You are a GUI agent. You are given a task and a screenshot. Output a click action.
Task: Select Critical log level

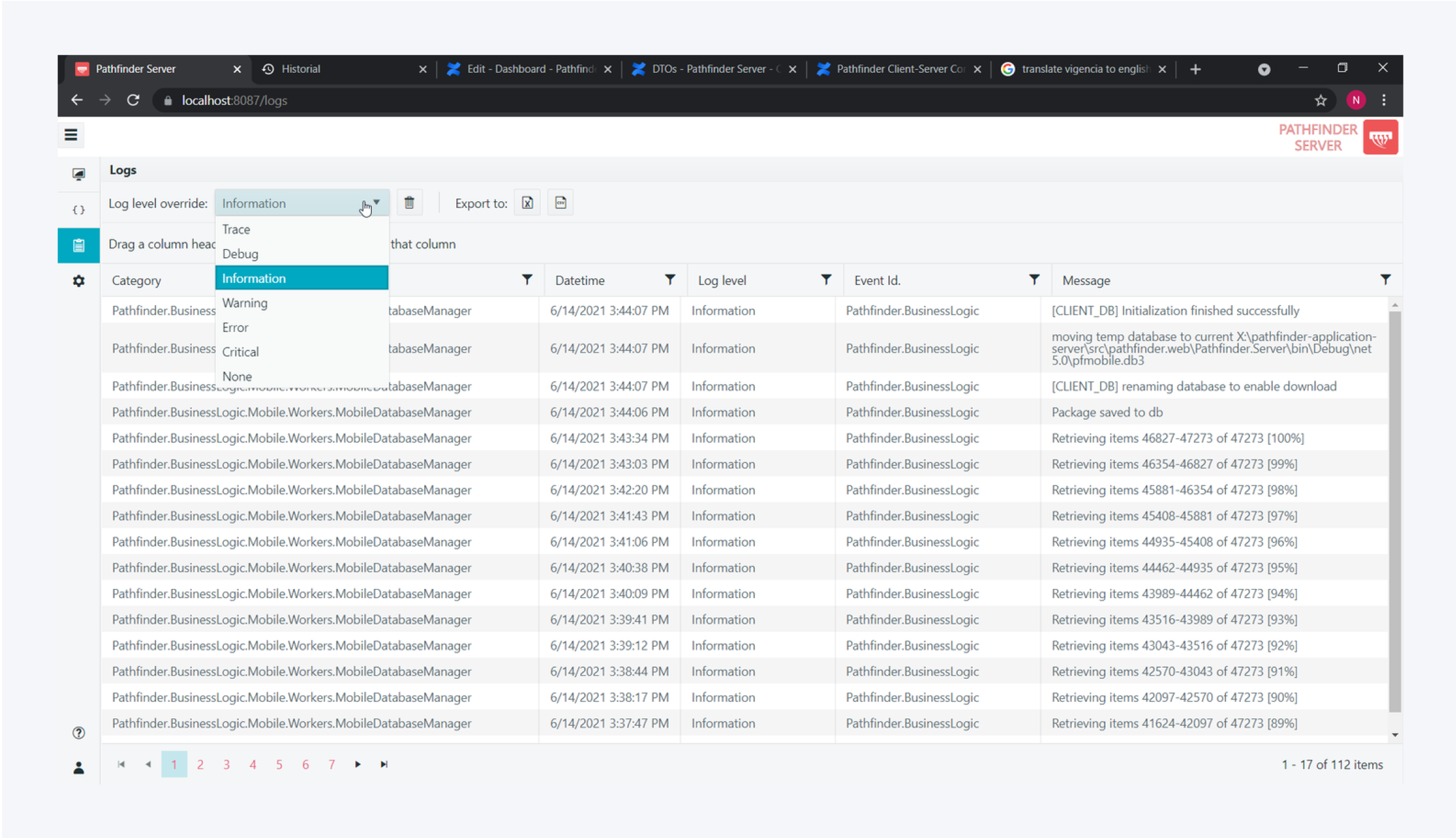(302, 351)
